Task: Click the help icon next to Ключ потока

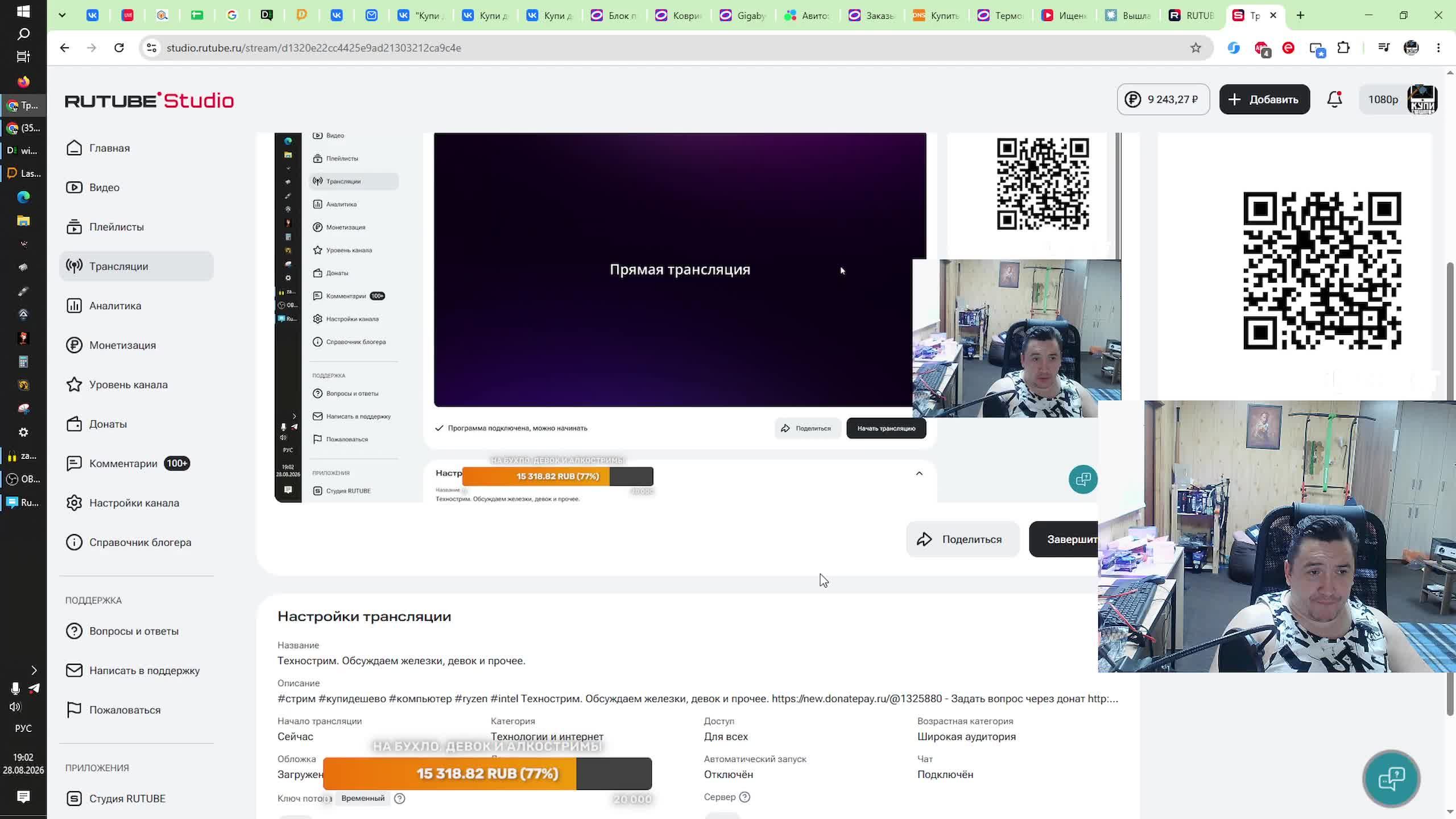Action: [x=400, y=799]
